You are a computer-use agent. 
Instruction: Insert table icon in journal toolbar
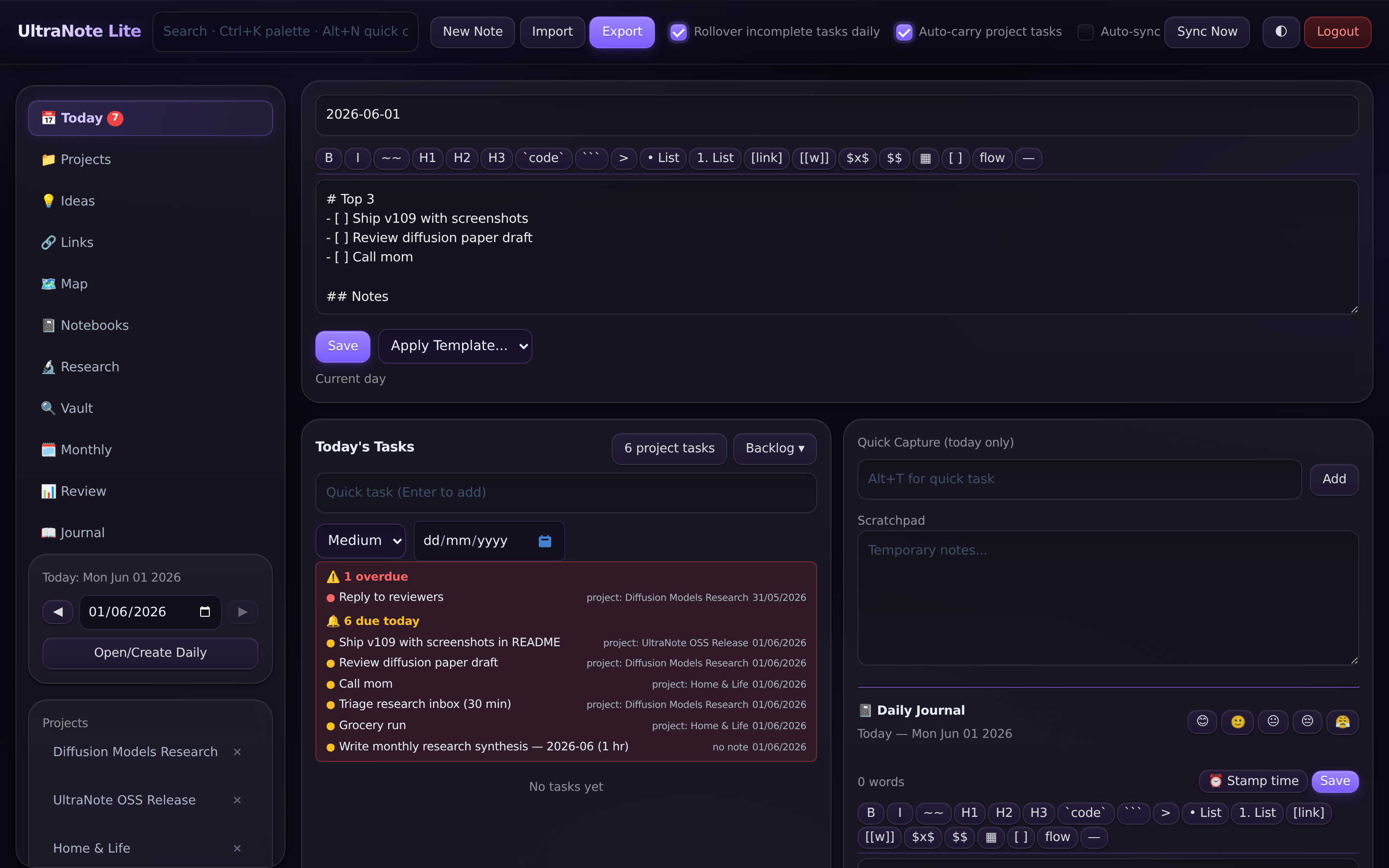991,837
